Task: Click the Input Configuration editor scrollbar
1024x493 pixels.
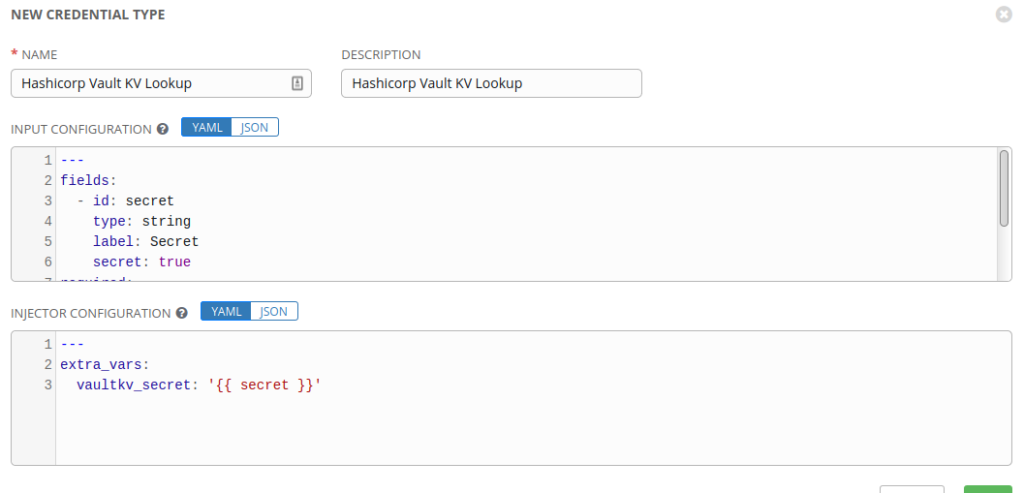Action: coord(1003,188)
